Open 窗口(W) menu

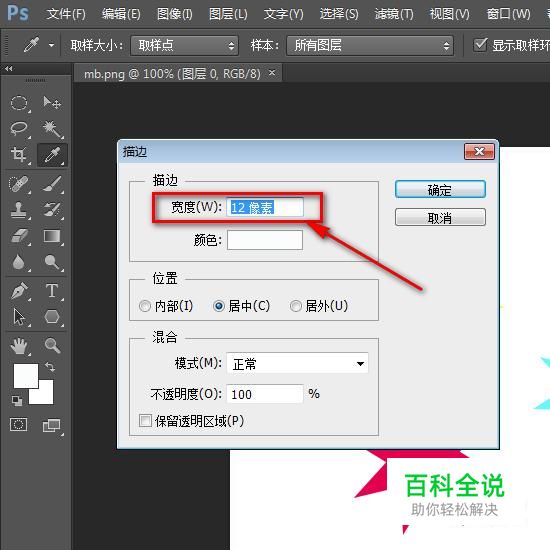tap(508, 14)
